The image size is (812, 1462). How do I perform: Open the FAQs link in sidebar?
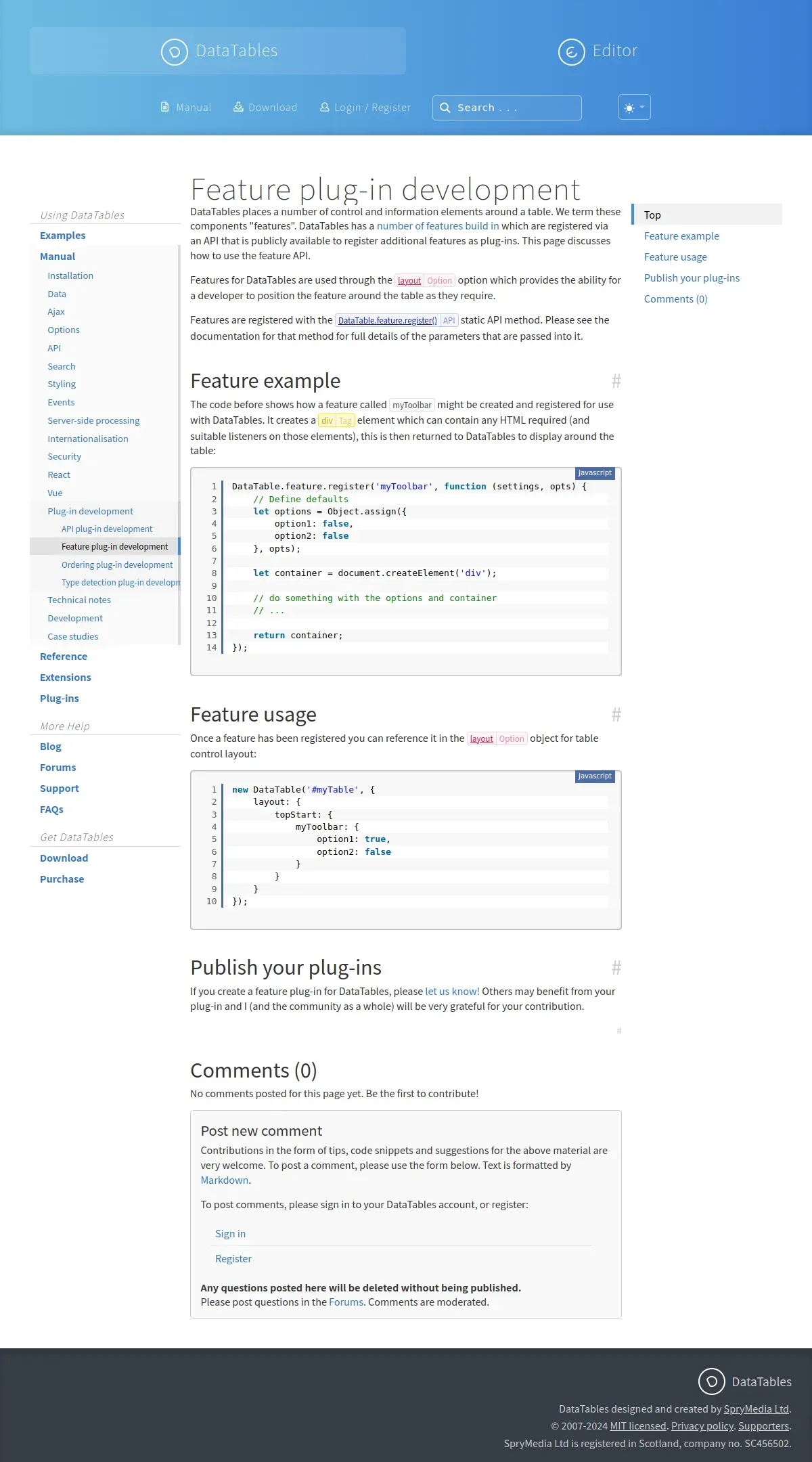[x=51, y=810]
